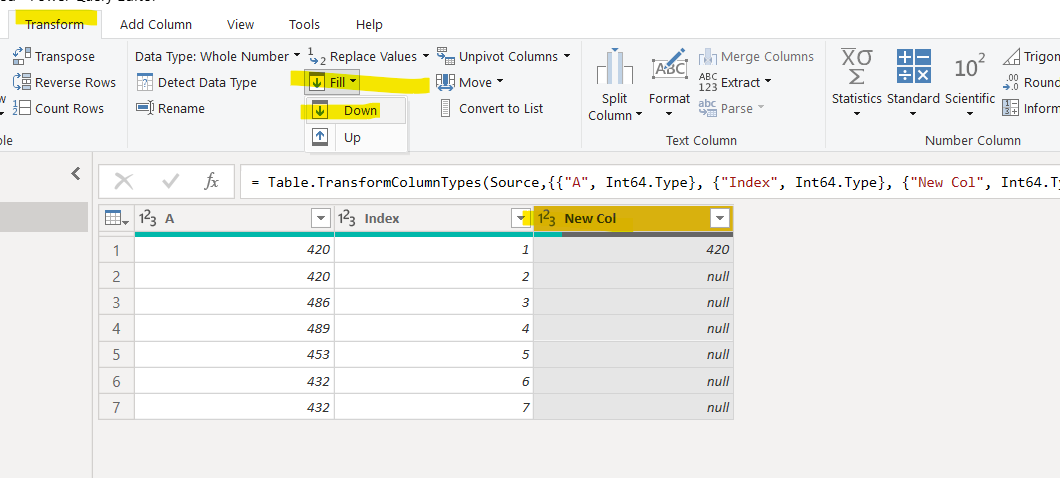This screenshot has height=478, width=1060.
Task: Click the Split Column icon
Action: pyautogui.click(x=615, y=66)
